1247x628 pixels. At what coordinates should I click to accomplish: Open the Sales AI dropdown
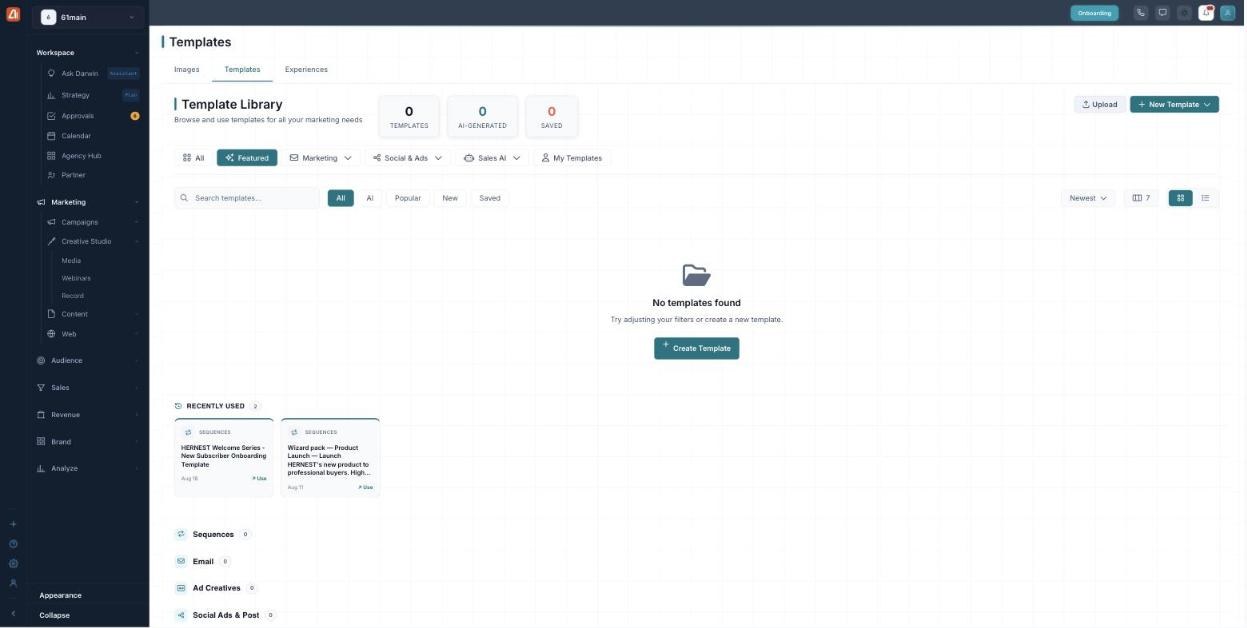(x=492, y=158)
